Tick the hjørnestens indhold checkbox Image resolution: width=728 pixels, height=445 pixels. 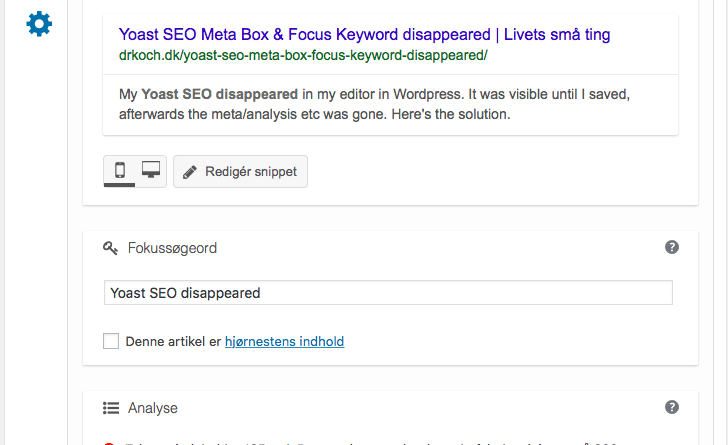(111, 341)
